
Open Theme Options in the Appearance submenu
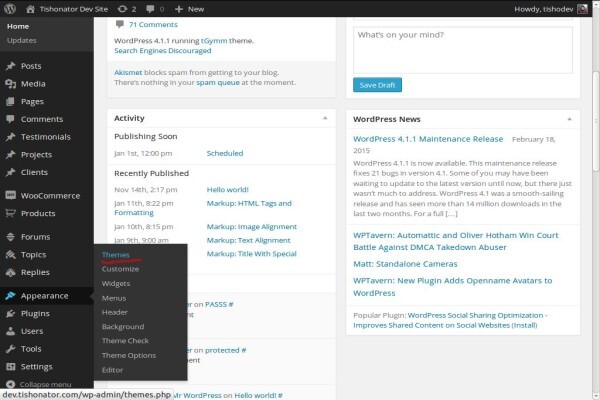(x=129, y=356)
